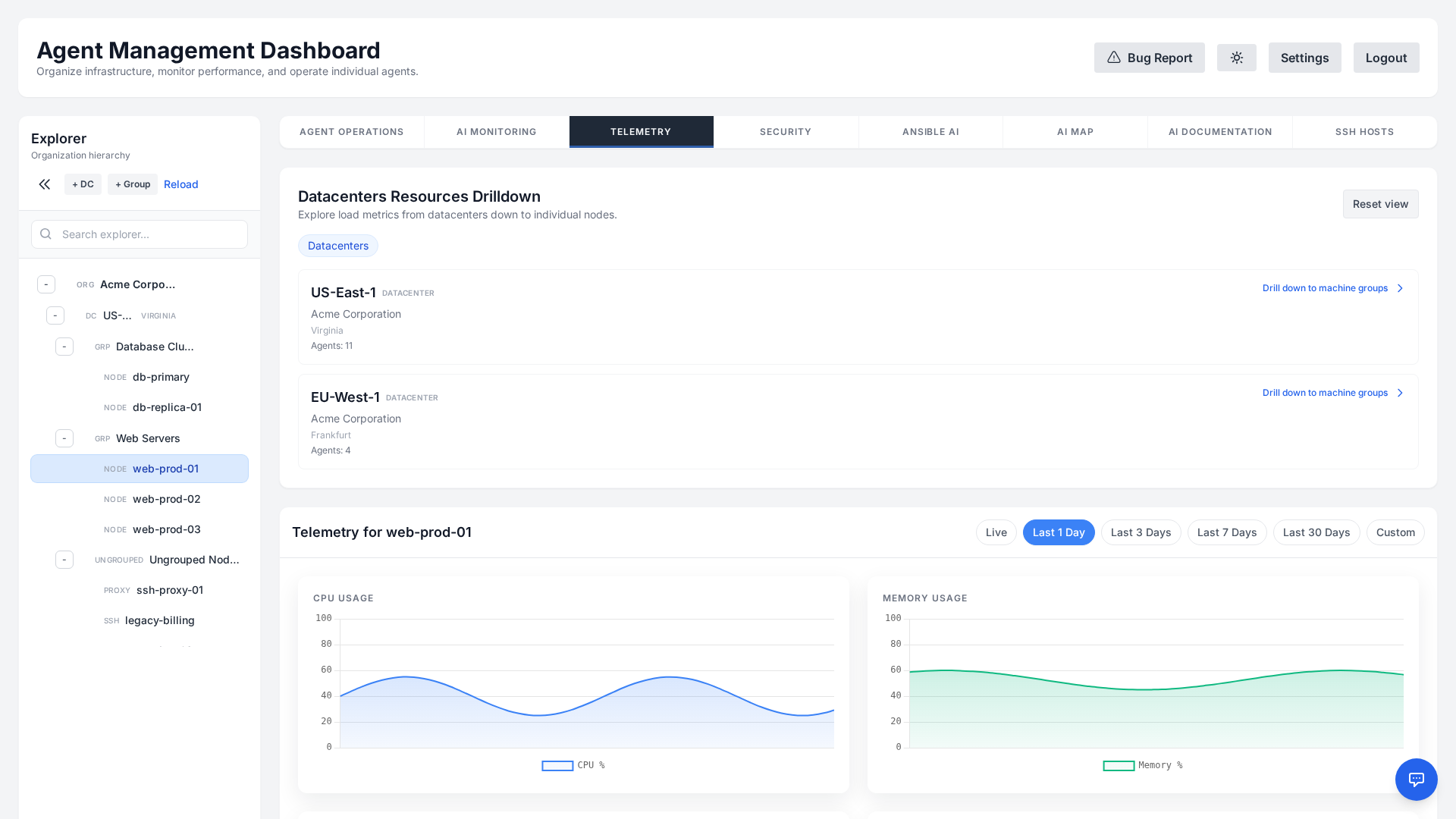Toggle the light/dark theme sun icon
Image resolution: width=1456 pixels, height=819 pixels.
point(1236,58)
